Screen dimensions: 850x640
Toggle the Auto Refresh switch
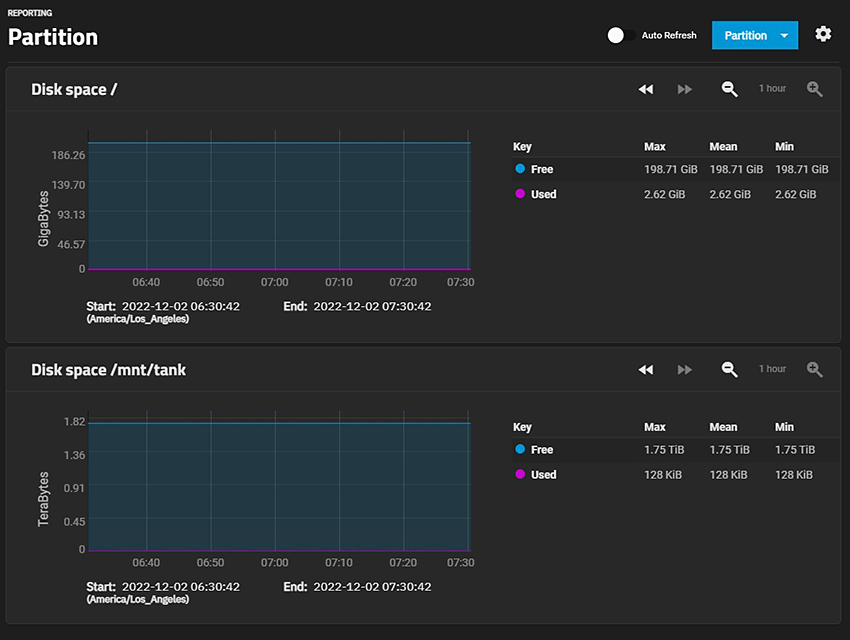click(x=621, y=35)
